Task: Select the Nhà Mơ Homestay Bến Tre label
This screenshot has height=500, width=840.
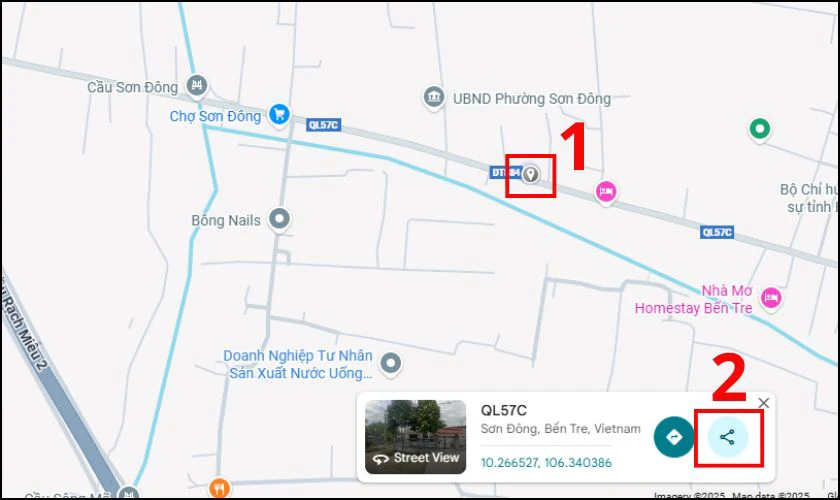Action: point(694,299)
